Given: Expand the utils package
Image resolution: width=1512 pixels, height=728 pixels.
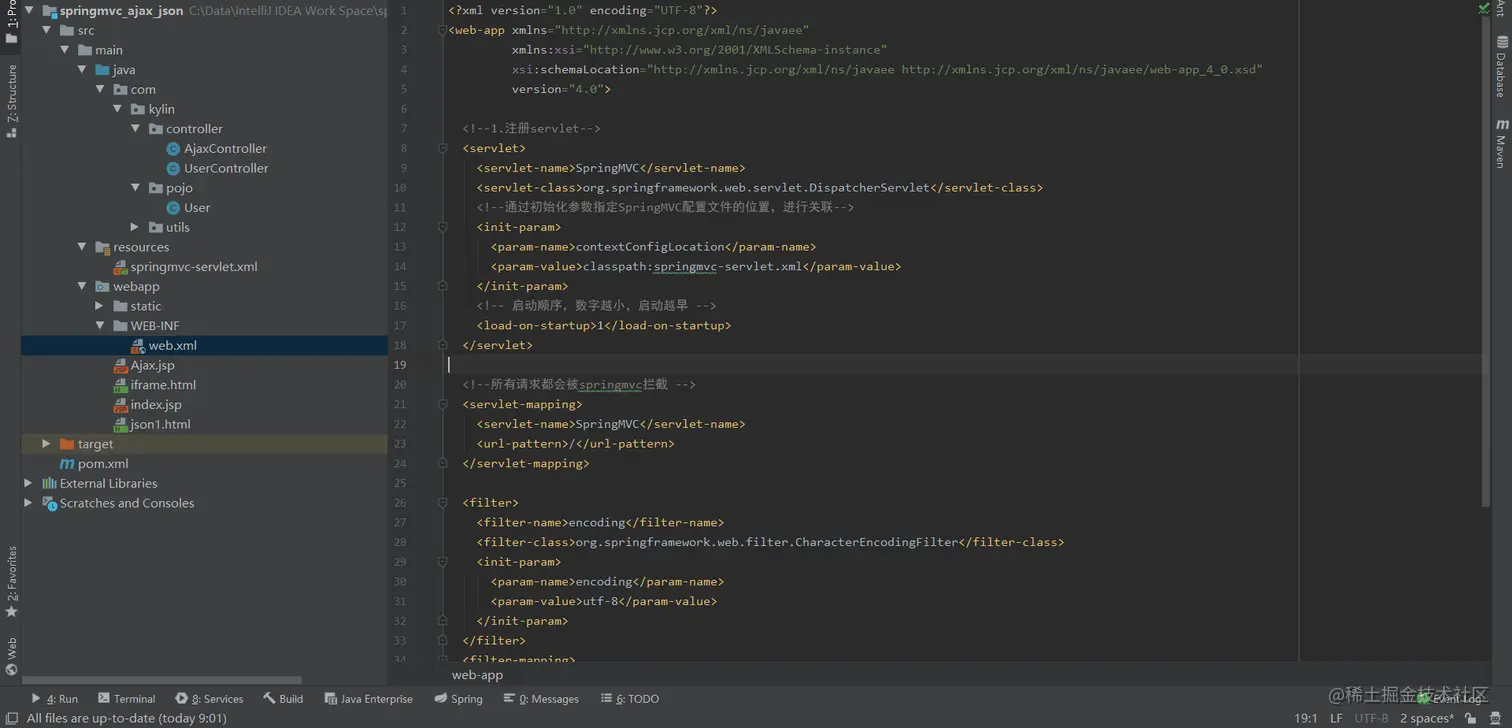Looking at the screenshot, I should (x=135, y=227).
